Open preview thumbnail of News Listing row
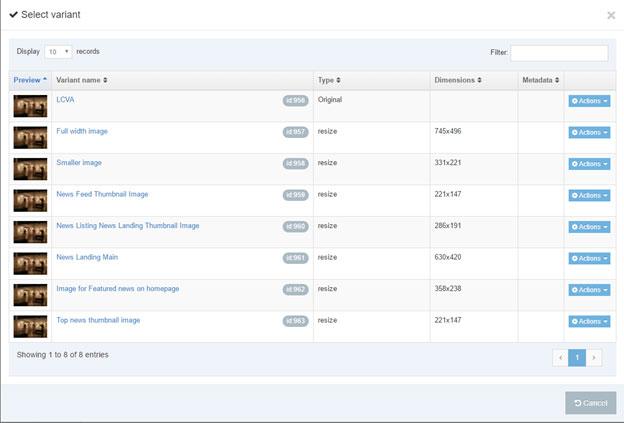Screen dimensions: 624x423 point(30,232)
